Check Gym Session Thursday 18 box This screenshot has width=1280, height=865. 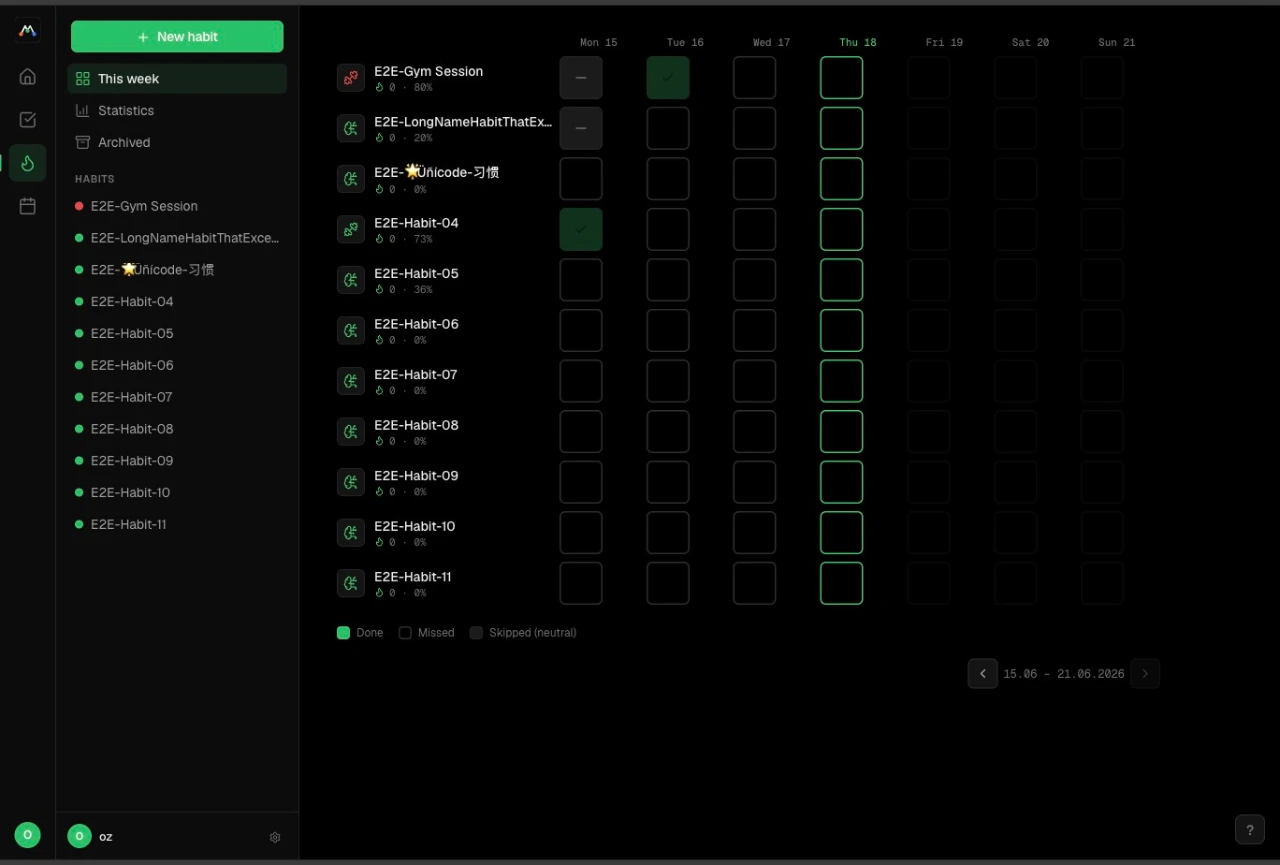[841, 78]
